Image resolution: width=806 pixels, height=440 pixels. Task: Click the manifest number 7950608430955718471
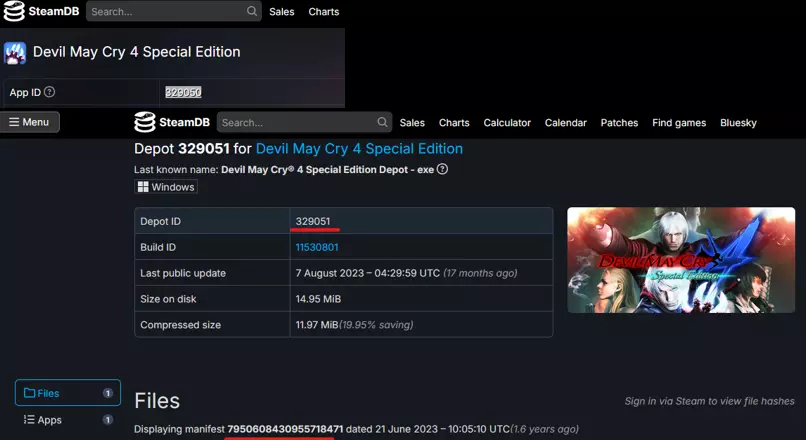point(285,429)
